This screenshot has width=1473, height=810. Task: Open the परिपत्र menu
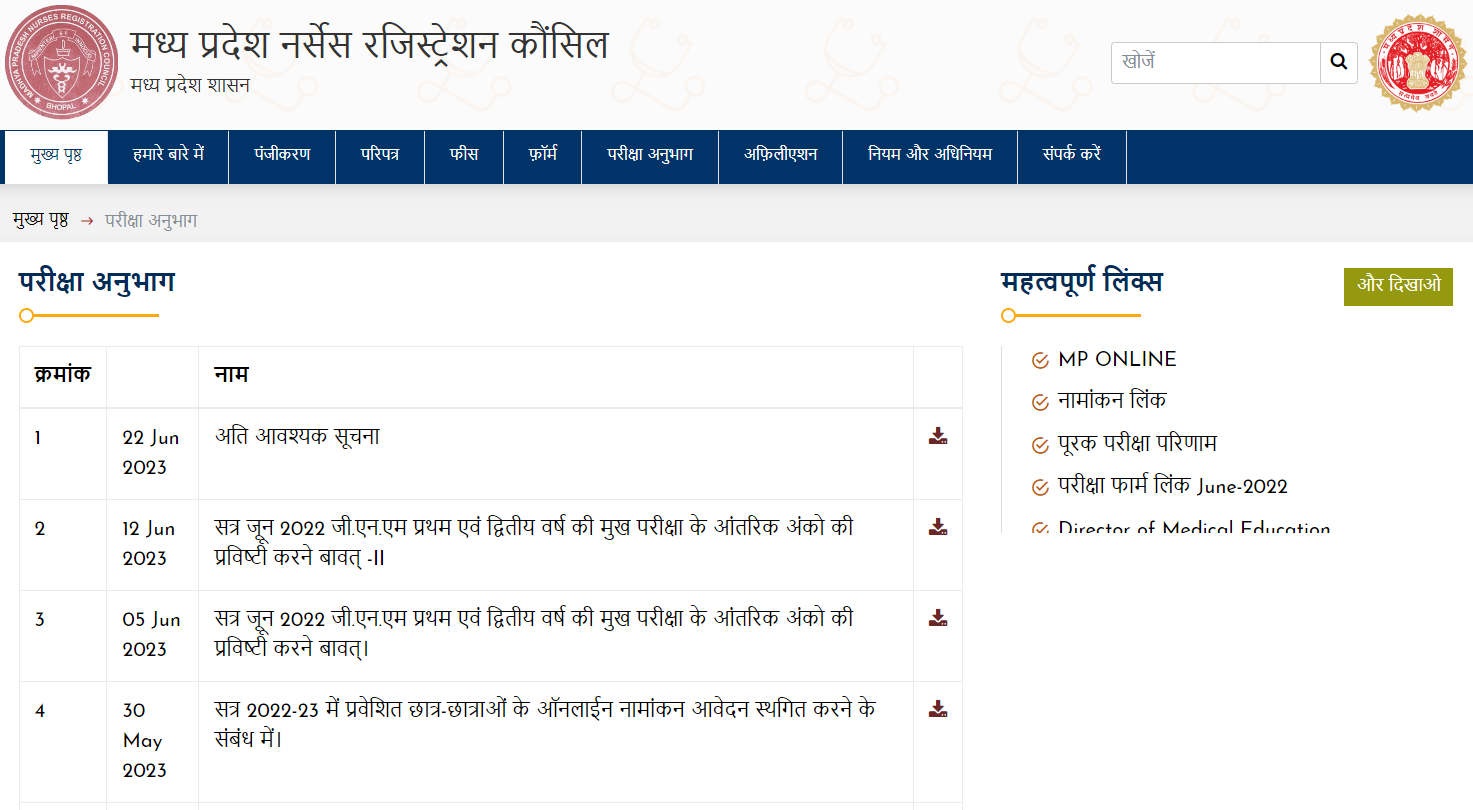(380, 155)
